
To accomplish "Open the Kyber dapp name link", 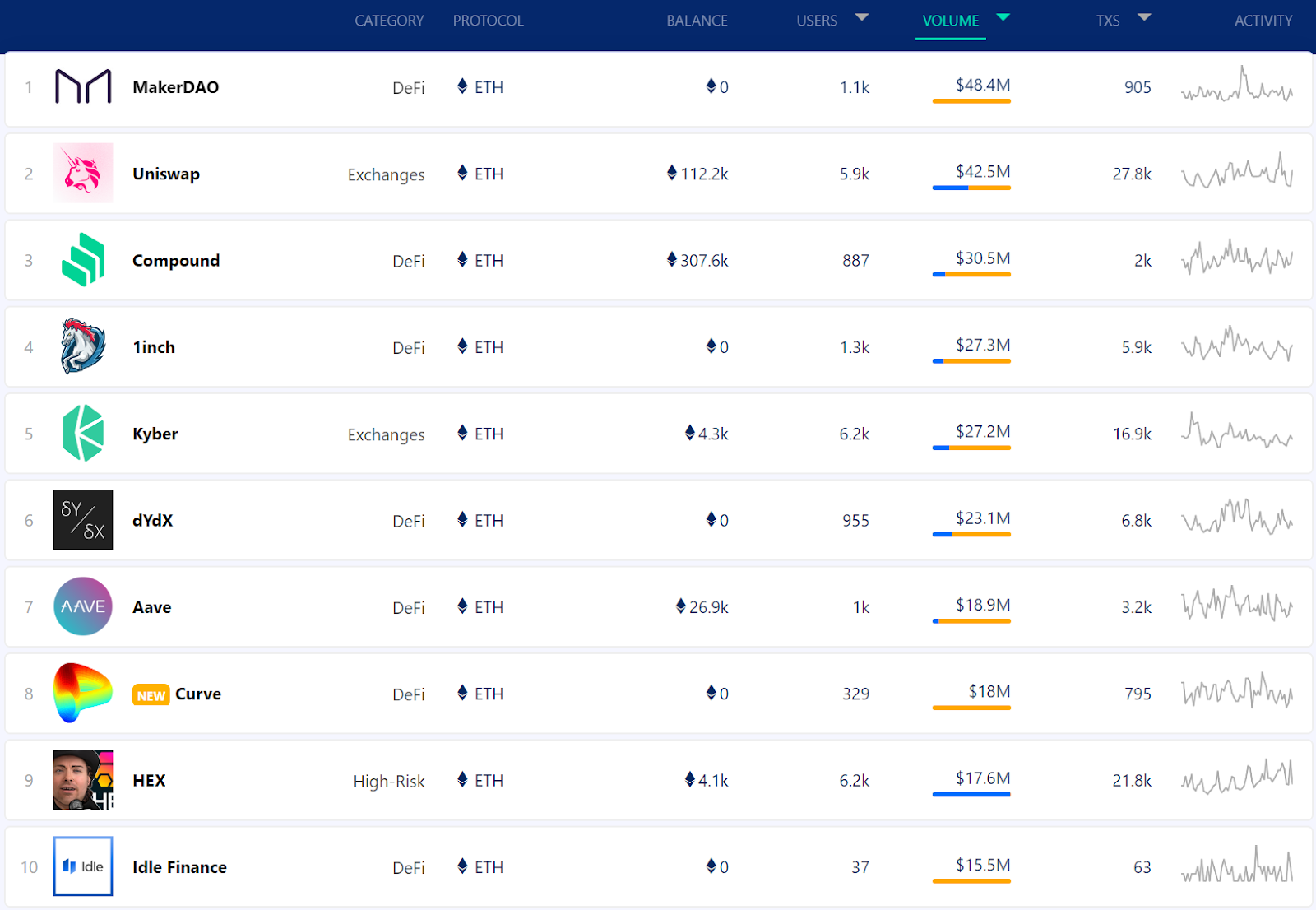I will point(155,434).
